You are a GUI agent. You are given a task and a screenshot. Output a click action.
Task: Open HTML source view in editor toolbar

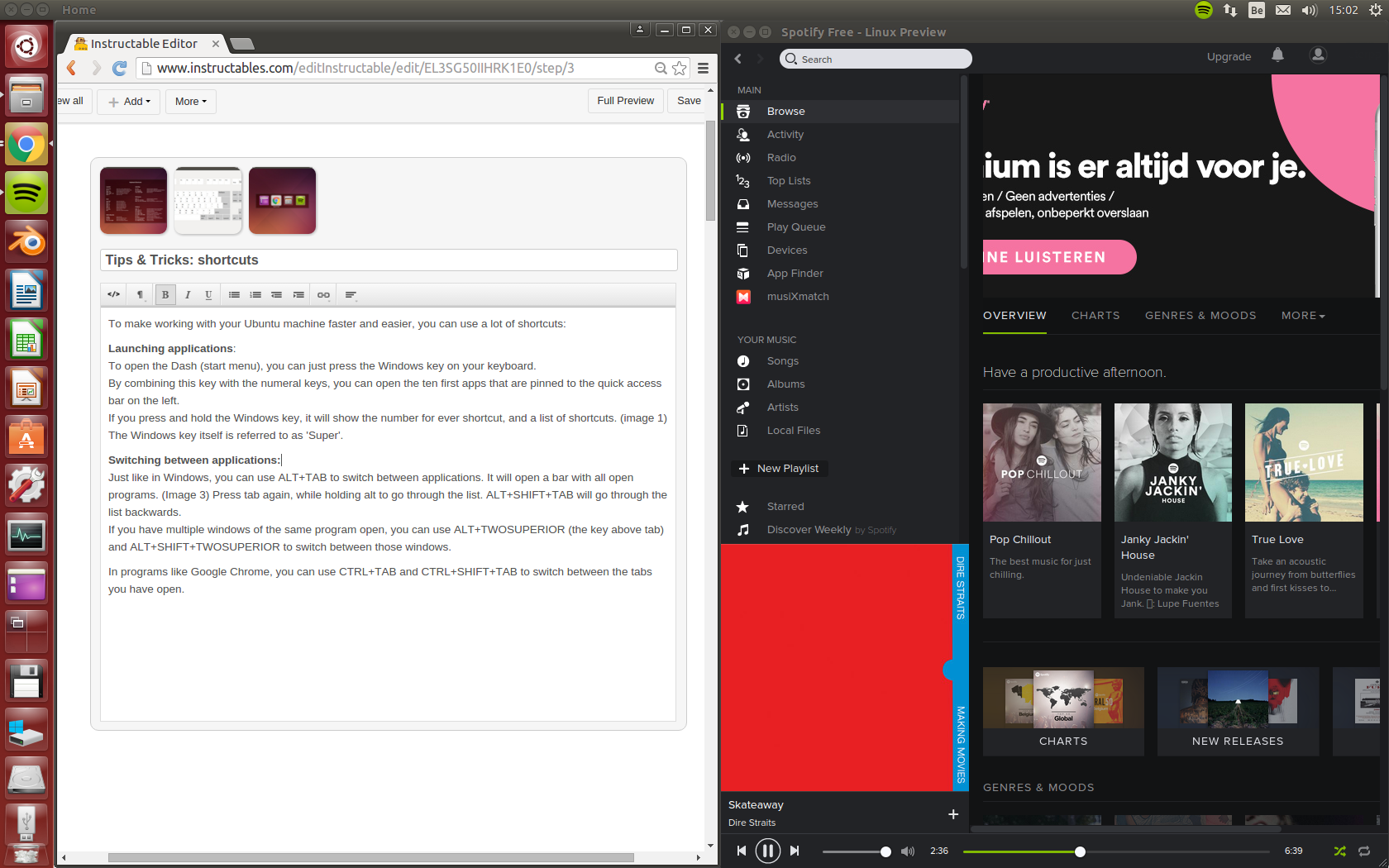coord(114,295)
